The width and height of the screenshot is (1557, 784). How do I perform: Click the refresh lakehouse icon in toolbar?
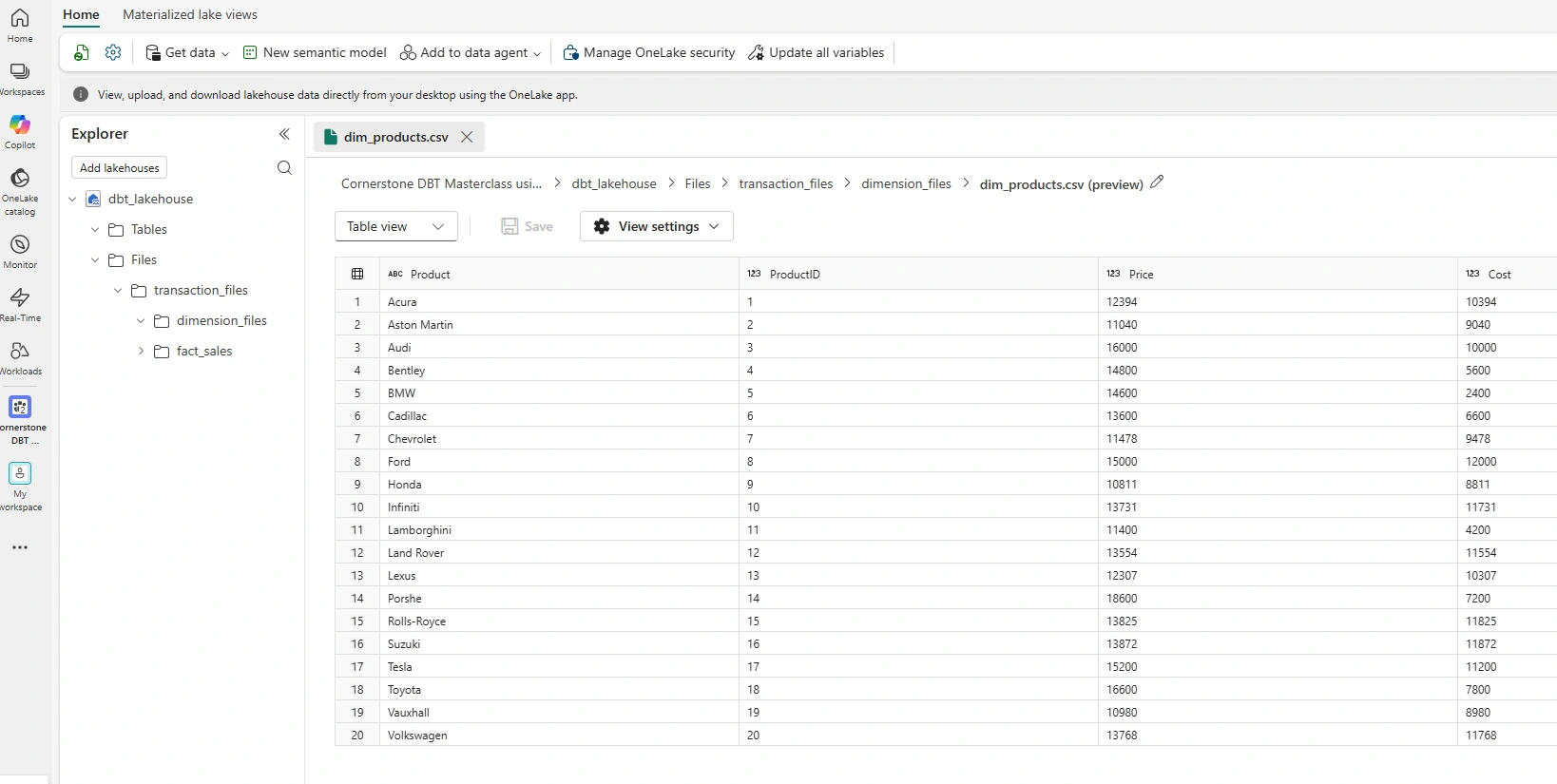coord(82,53)
